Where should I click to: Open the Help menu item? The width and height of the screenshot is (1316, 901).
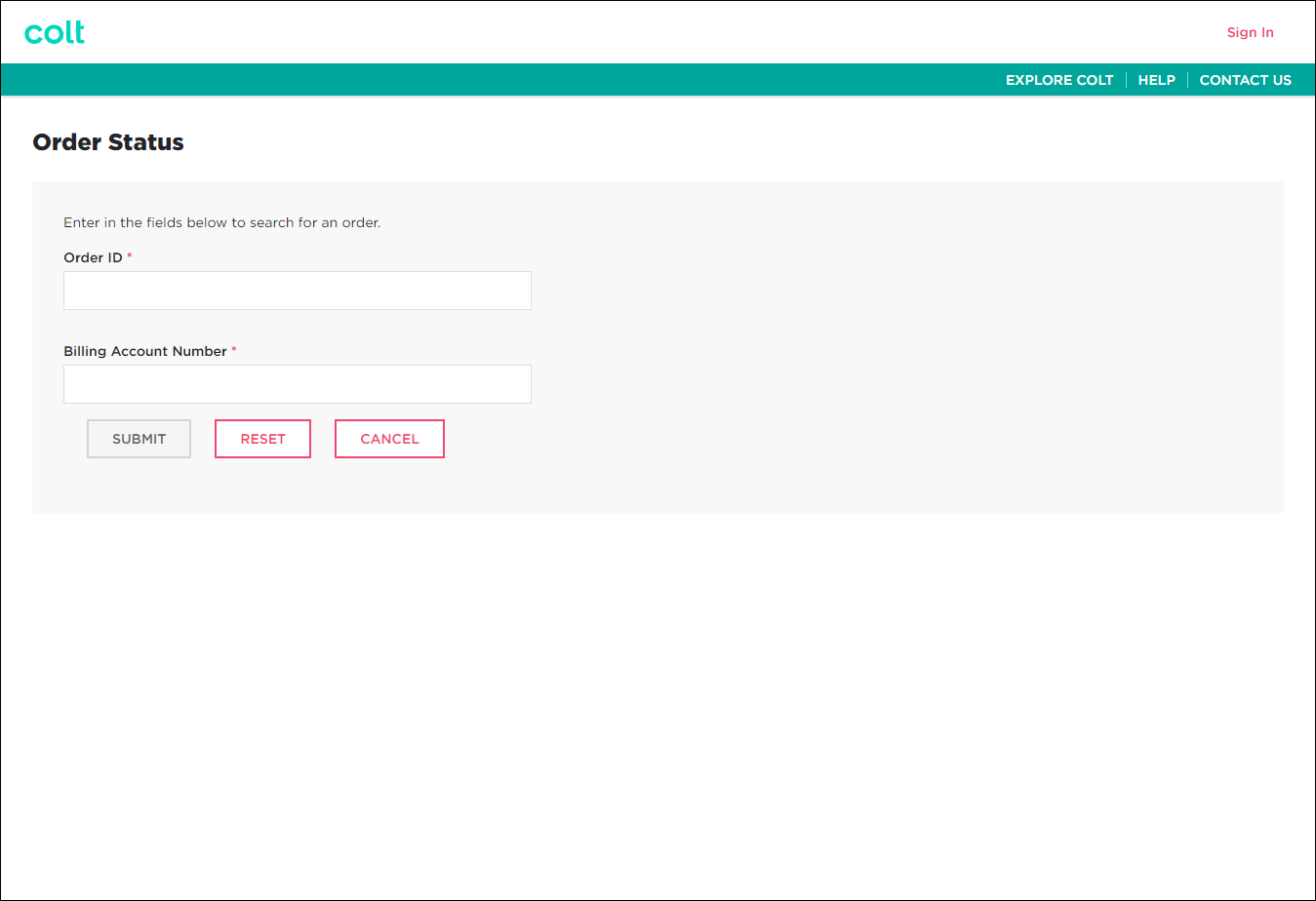coord(1156,80)
